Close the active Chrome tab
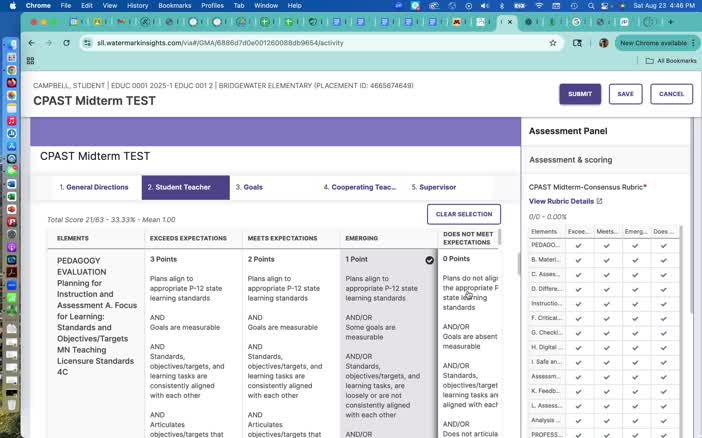 coord(509,21)
